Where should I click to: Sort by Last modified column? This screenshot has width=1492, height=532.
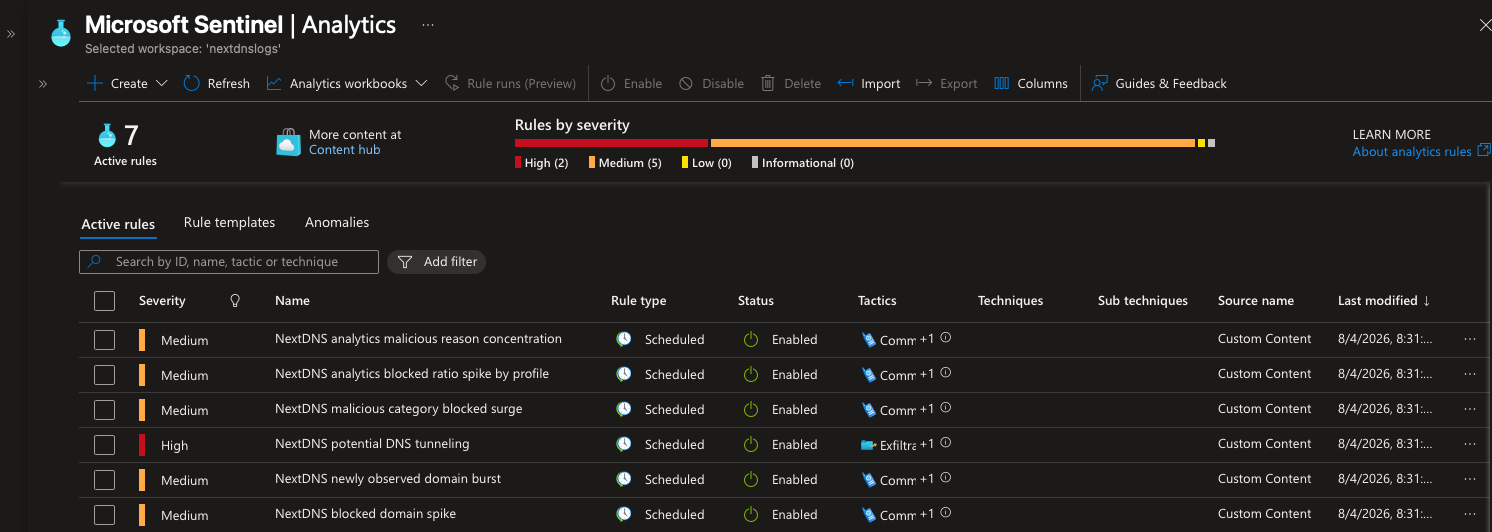1384,301
